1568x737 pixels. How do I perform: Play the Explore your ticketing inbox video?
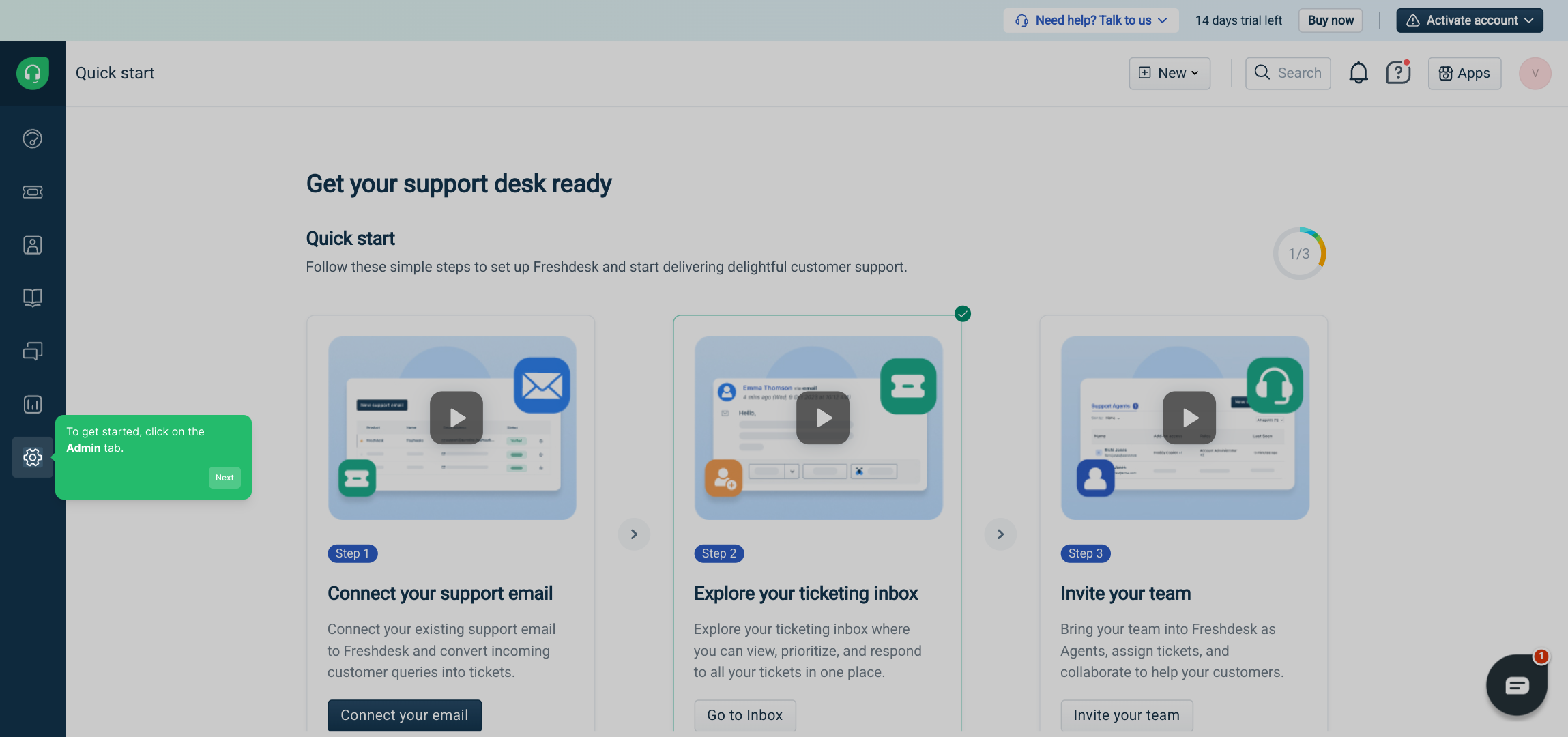pyautogui.click(x=823, y=418)
